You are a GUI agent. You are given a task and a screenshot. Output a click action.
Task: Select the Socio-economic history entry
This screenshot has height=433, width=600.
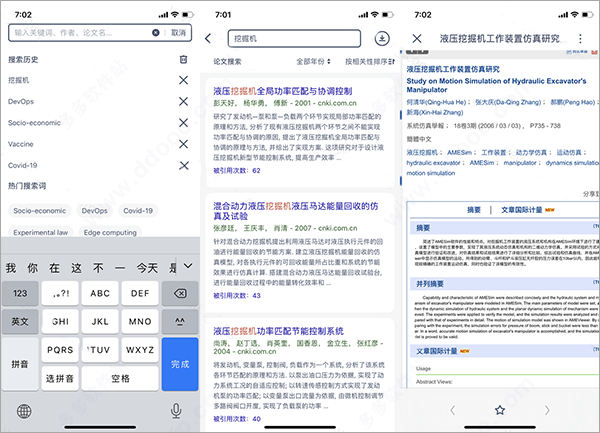click(x=34, y=123)
